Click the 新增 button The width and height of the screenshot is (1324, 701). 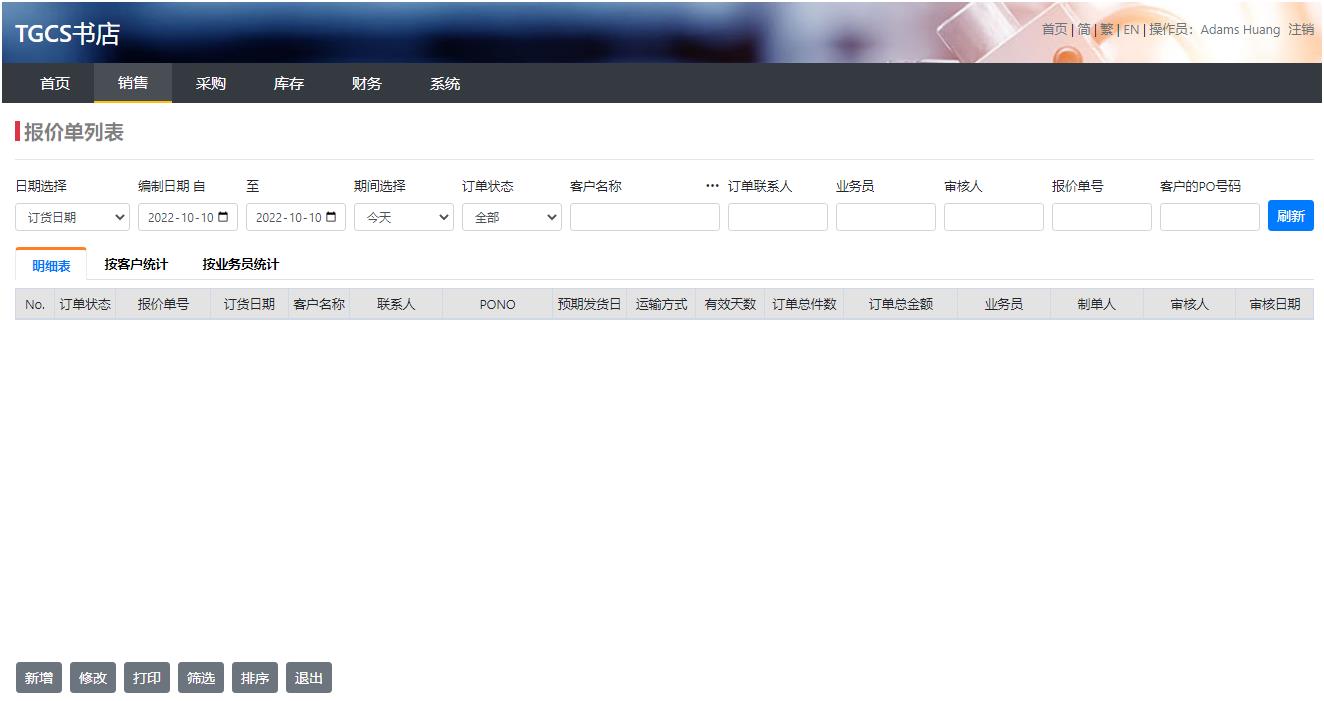pyautogui.click(x=39, y=678)
